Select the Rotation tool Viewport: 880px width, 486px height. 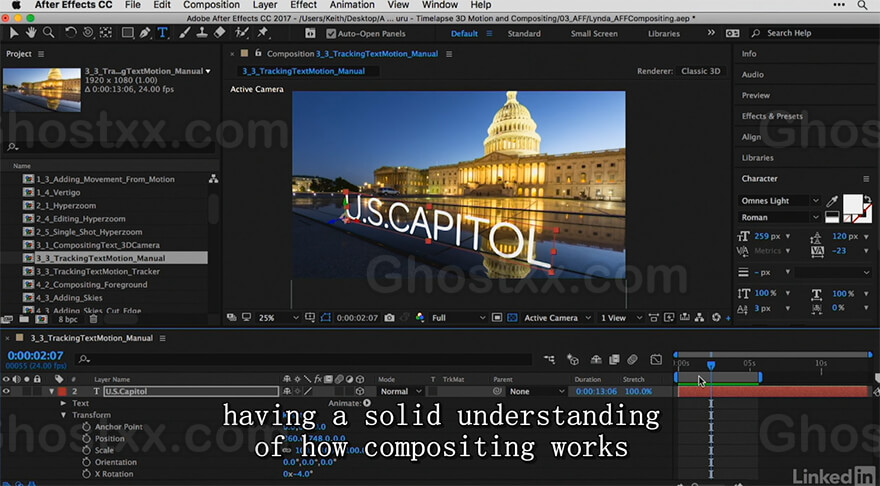(x=70, y=33)
